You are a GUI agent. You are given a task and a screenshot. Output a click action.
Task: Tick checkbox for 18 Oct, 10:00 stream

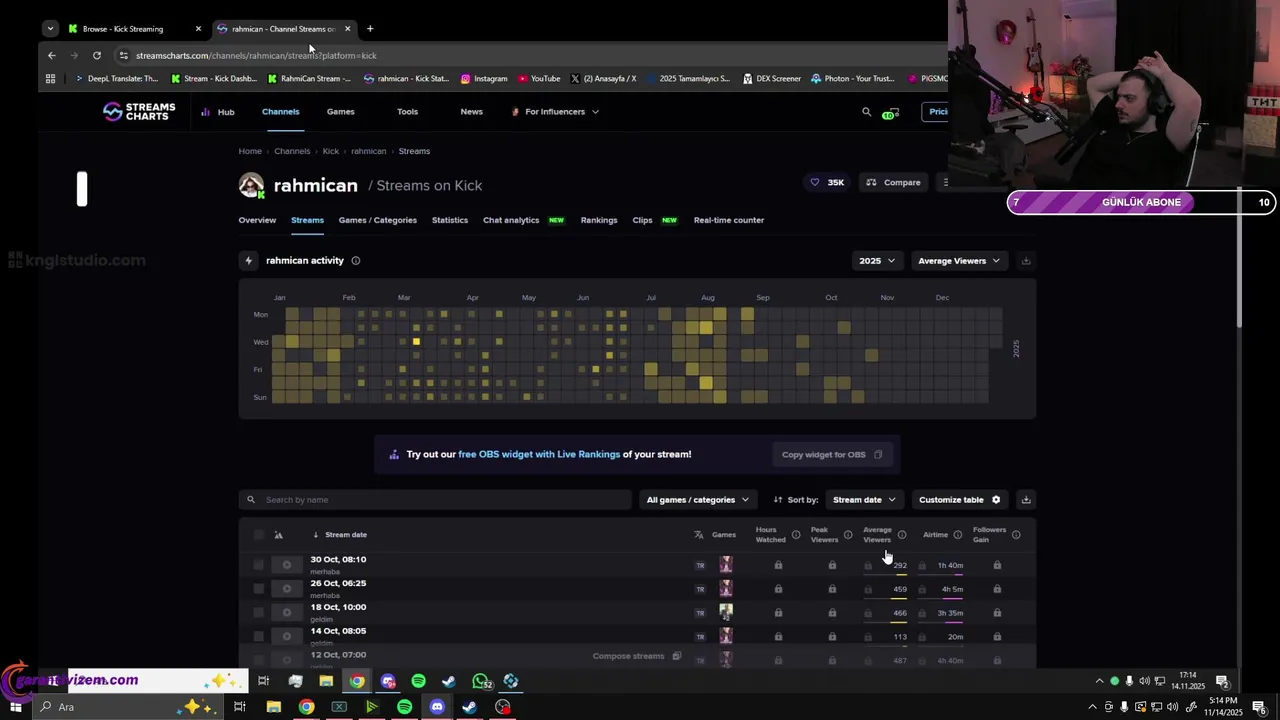click(258, 613)
